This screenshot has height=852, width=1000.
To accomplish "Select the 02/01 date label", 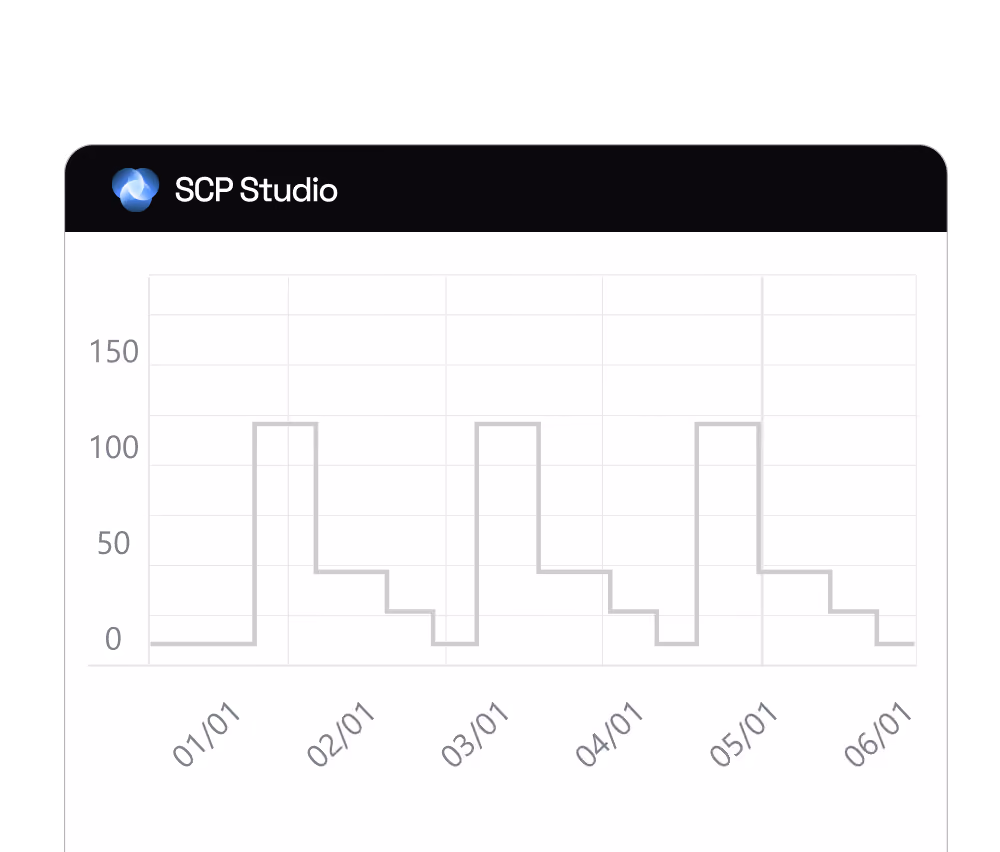I will click(x=340, y=733).
